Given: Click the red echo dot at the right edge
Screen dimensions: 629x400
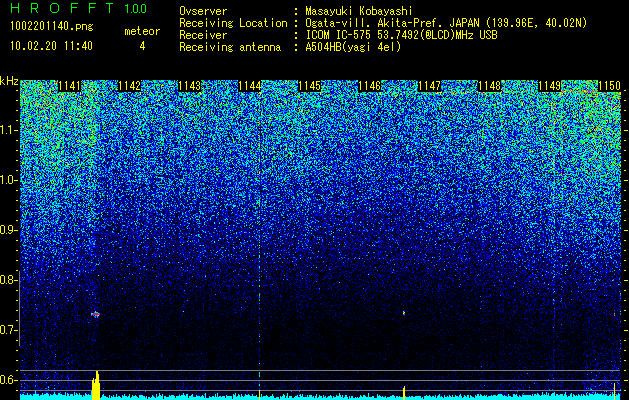Looking at the screenshot, I should point(614,315).
